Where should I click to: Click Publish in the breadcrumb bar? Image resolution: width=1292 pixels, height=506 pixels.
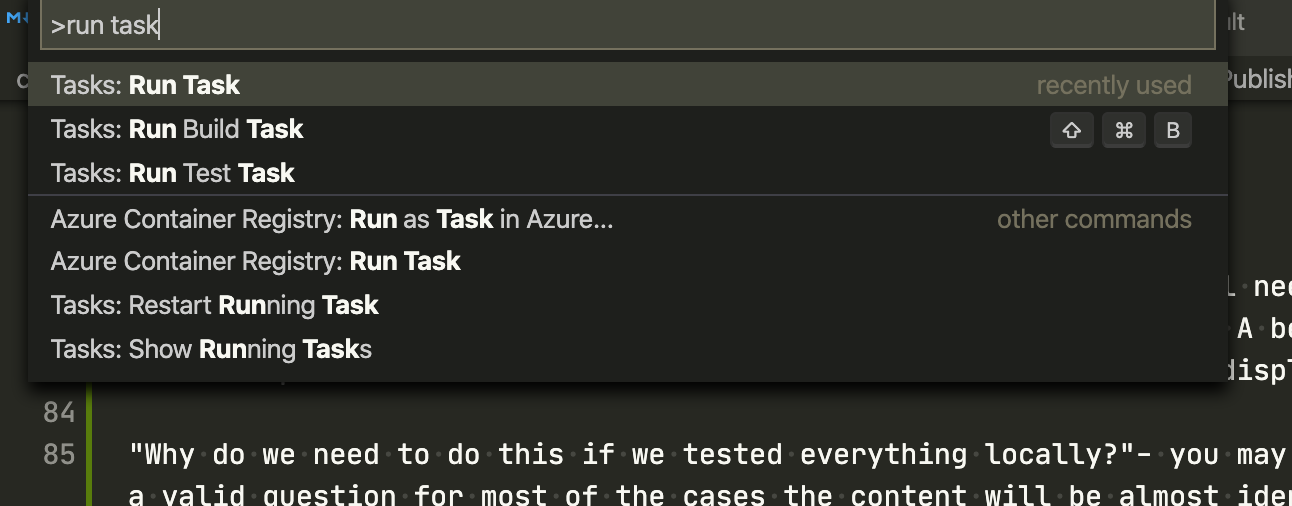point(1258,79)
